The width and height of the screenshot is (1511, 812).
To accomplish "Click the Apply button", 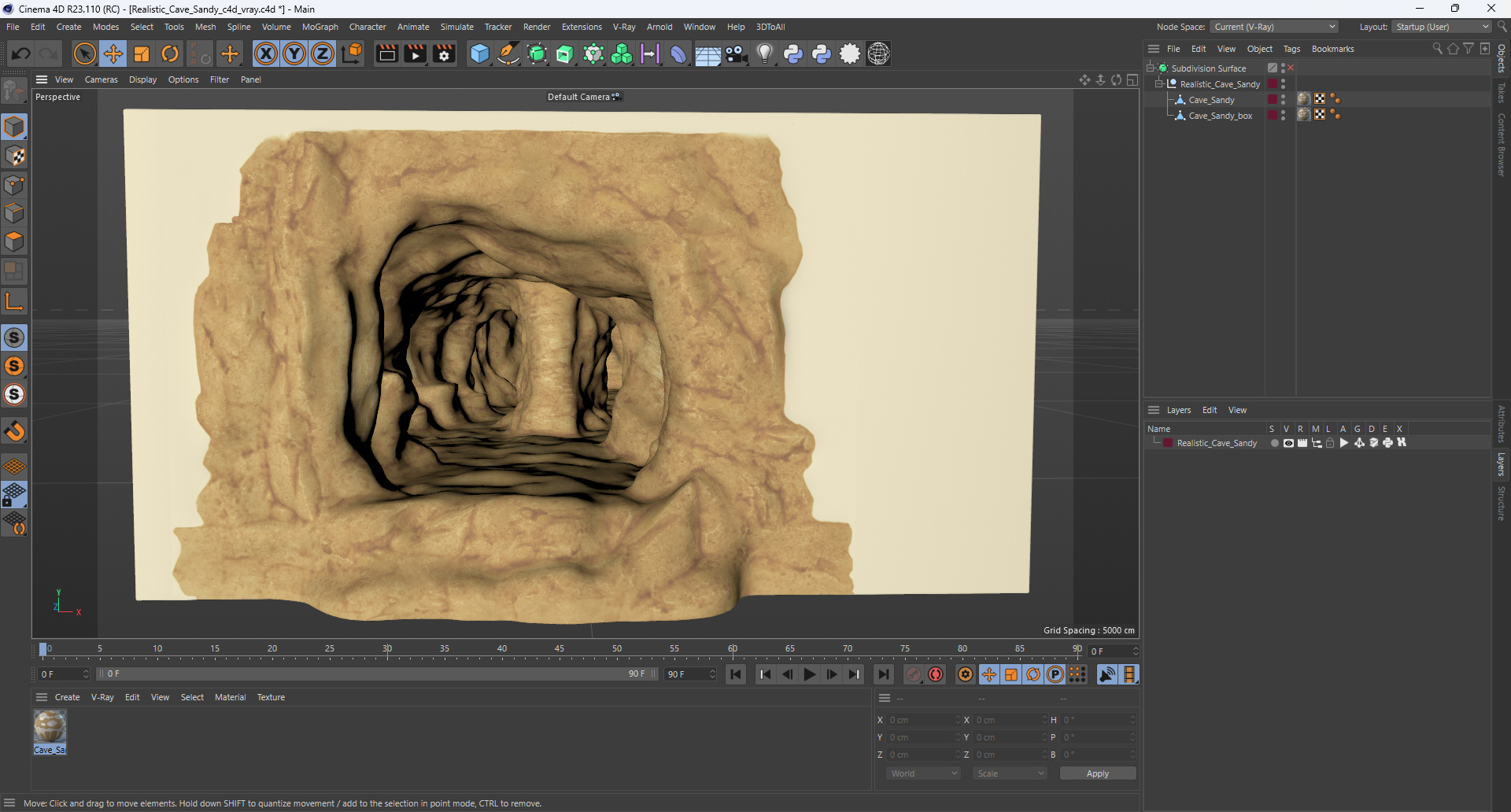I will [x=1097, y=773].
